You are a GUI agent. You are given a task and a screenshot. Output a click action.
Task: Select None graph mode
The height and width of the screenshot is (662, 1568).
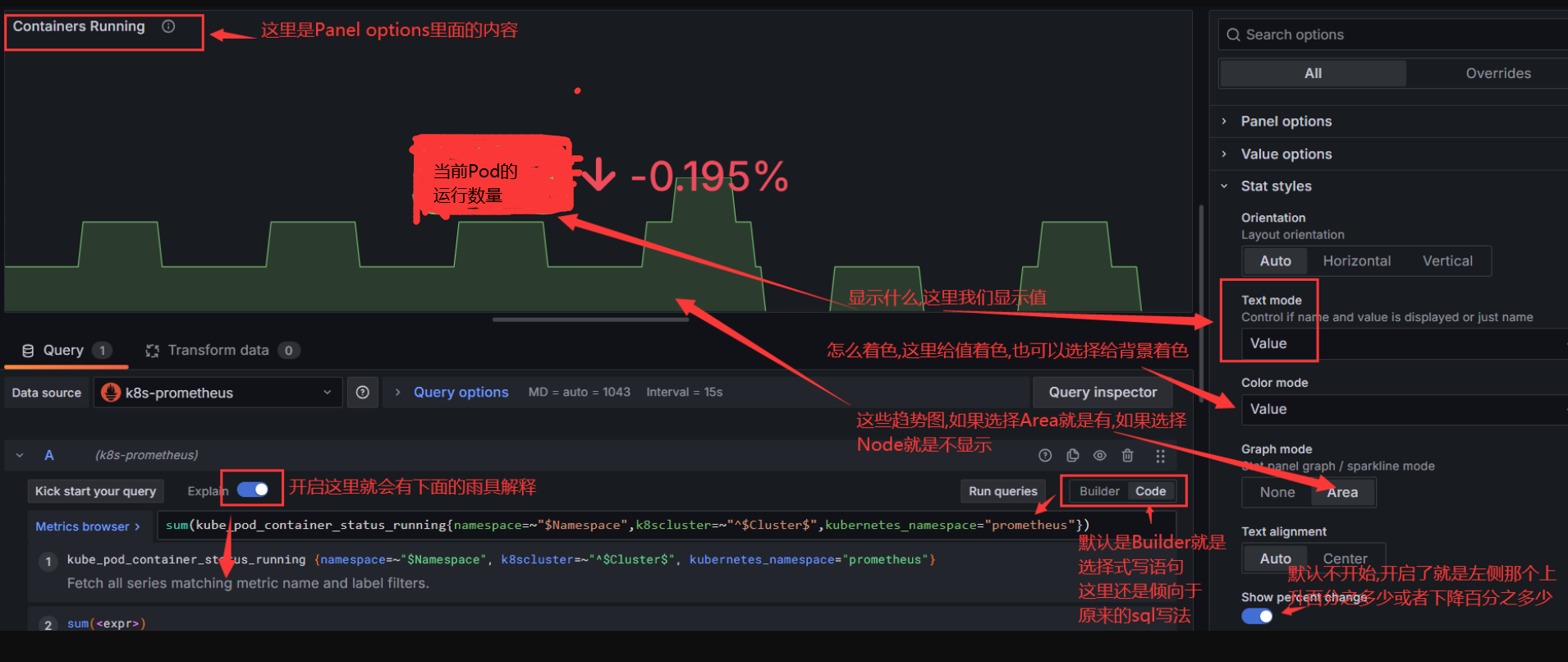(1277, 492)
